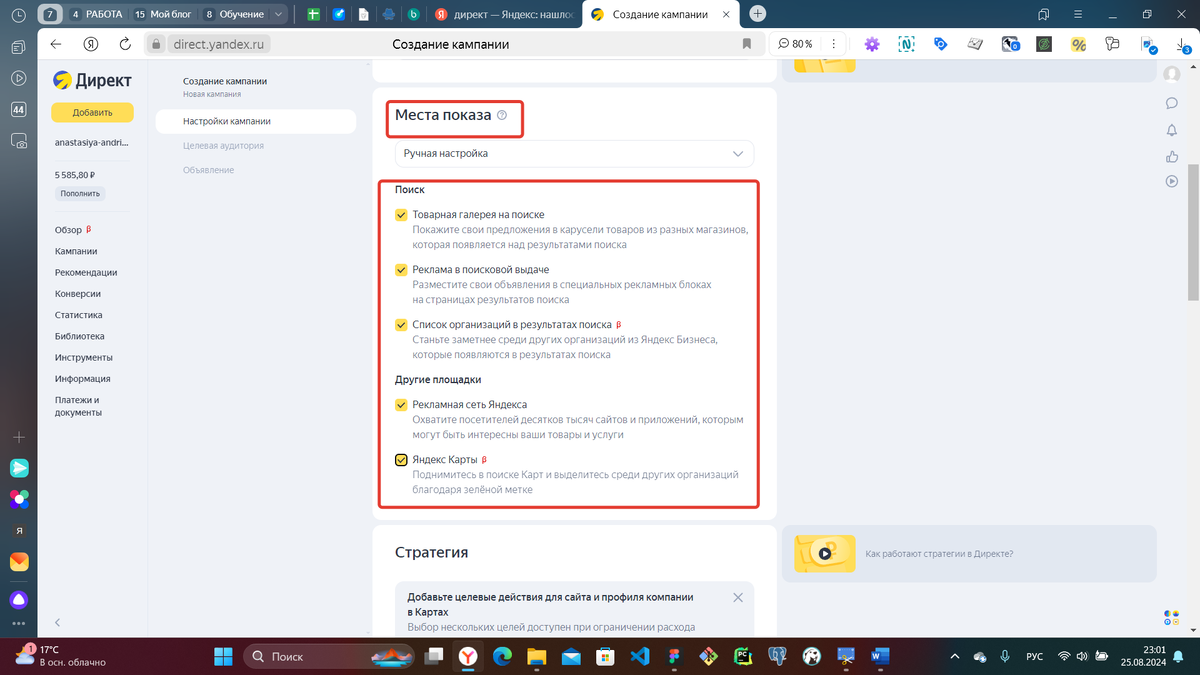Open the Yandex Mail icon in the left panel

point(19,562)
